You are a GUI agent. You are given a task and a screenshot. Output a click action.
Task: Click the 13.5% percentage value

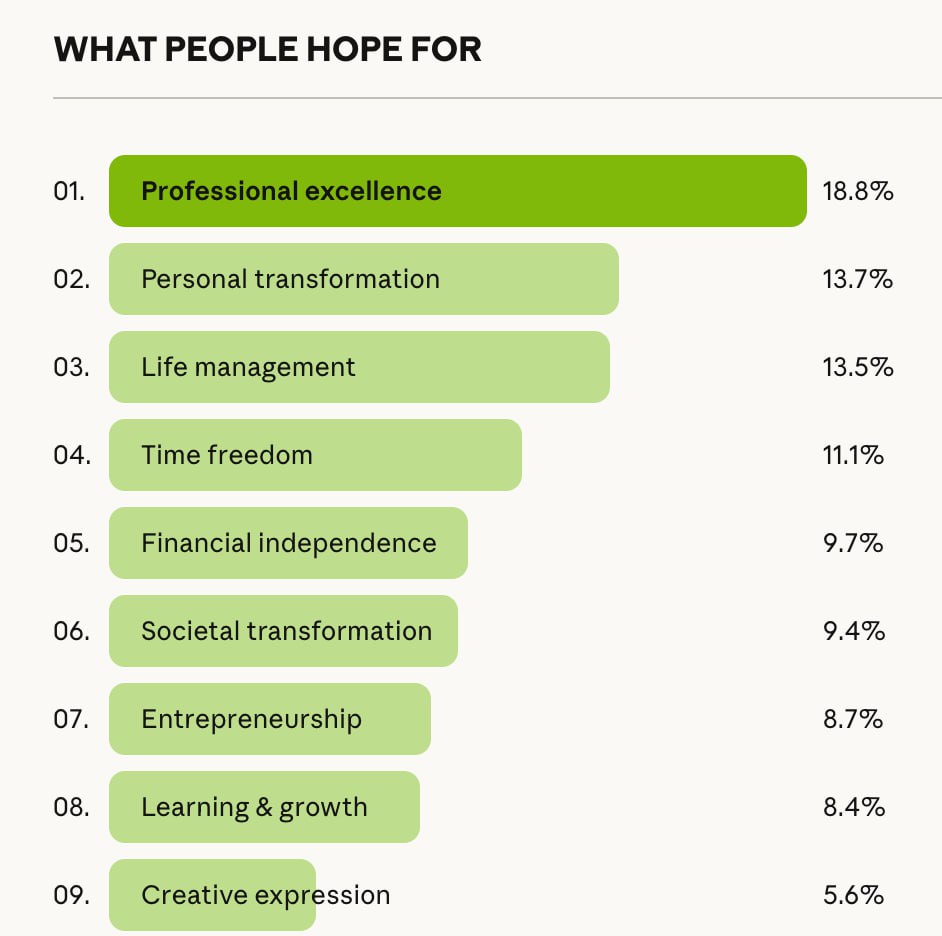tap(857, 367)
